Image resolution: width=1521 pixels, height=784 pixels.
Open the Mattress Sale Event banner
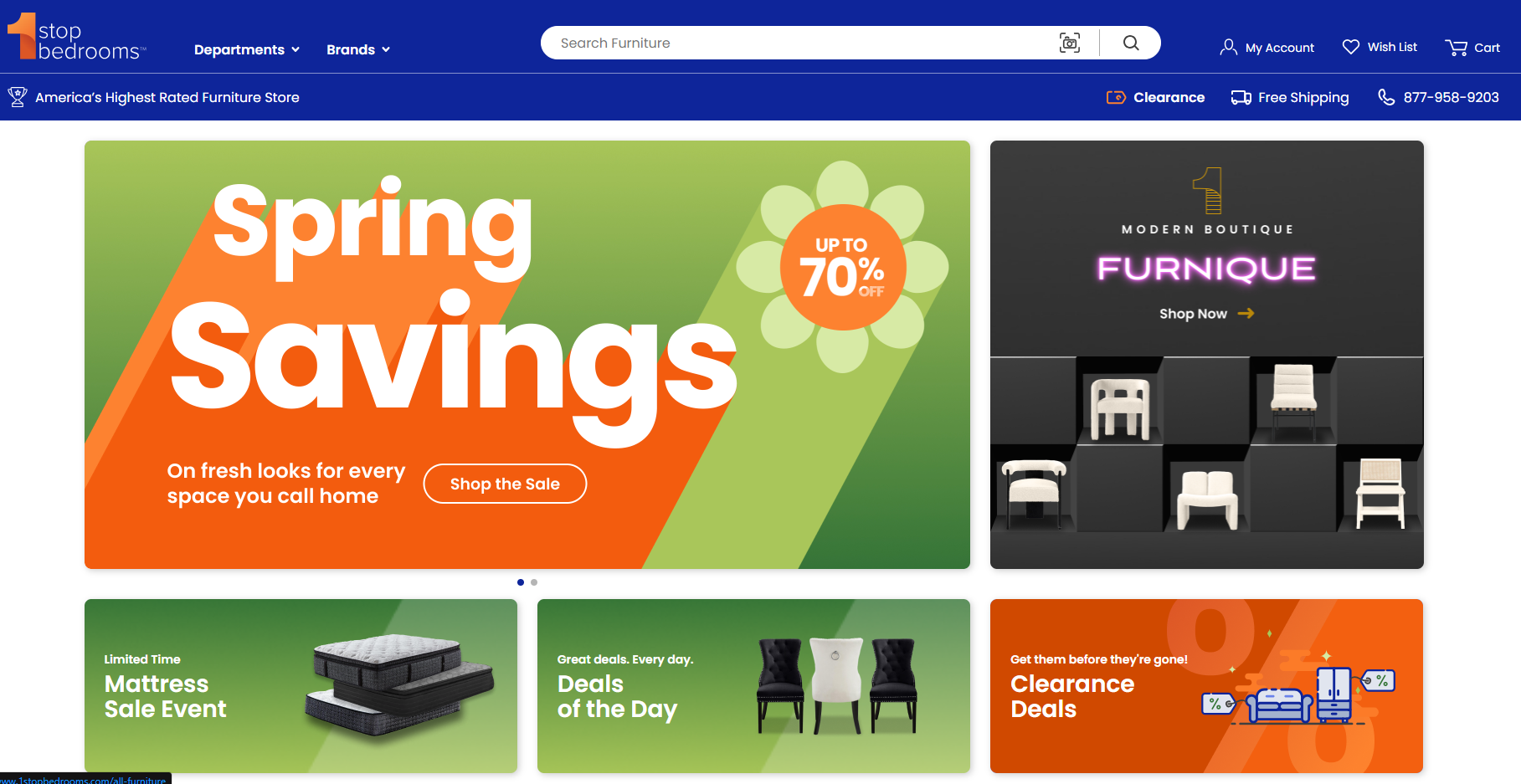pos(301,686)
